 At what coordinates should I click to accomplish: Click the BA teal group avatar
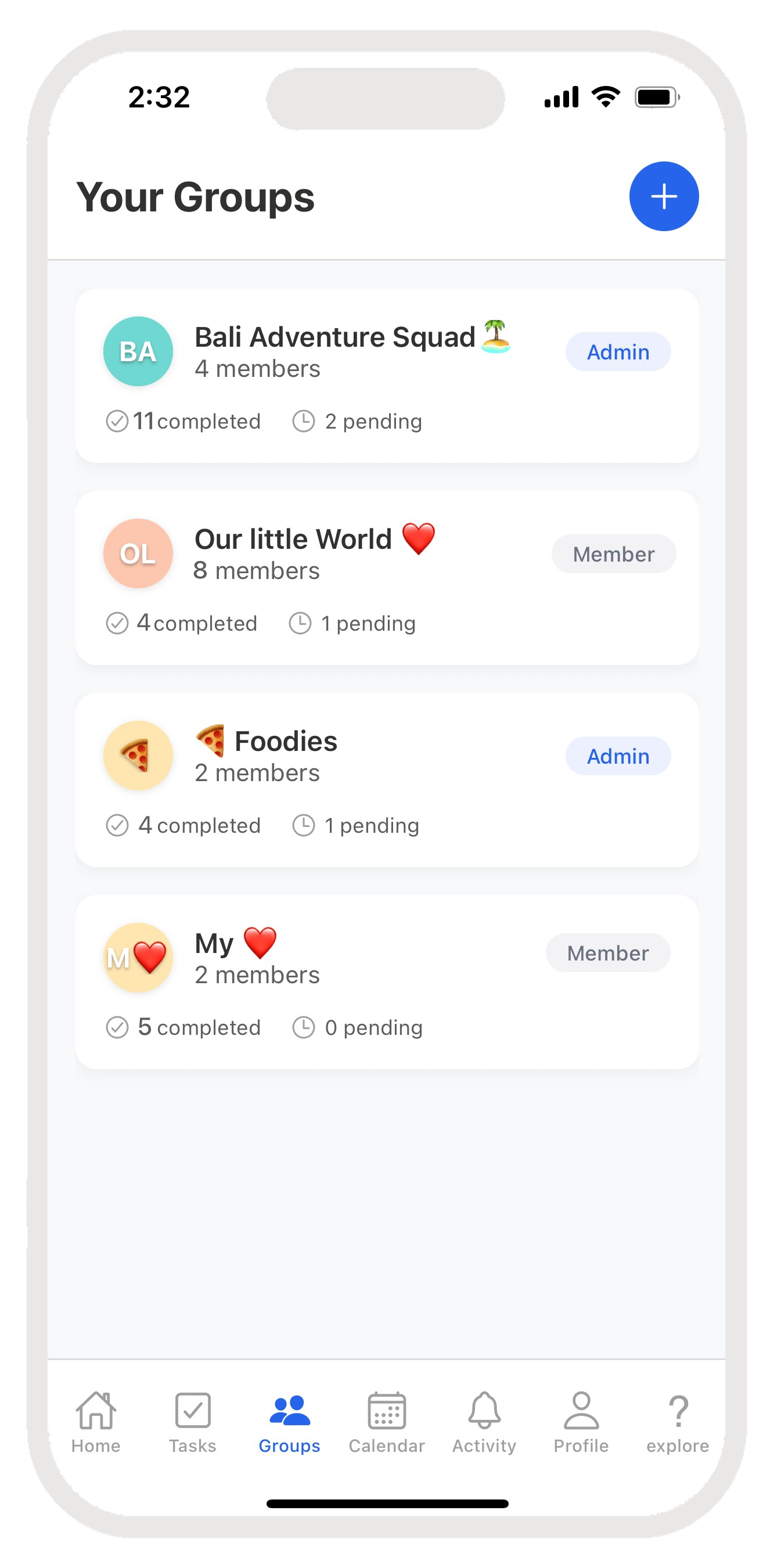(138, 351)
